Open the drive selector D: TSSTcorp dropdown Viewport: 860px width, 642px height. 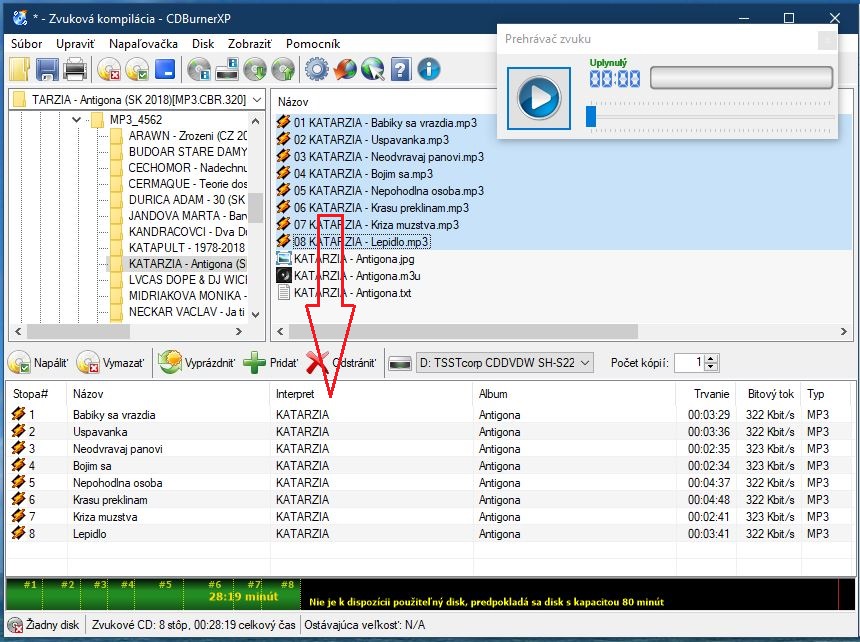[x=585, y=362]
